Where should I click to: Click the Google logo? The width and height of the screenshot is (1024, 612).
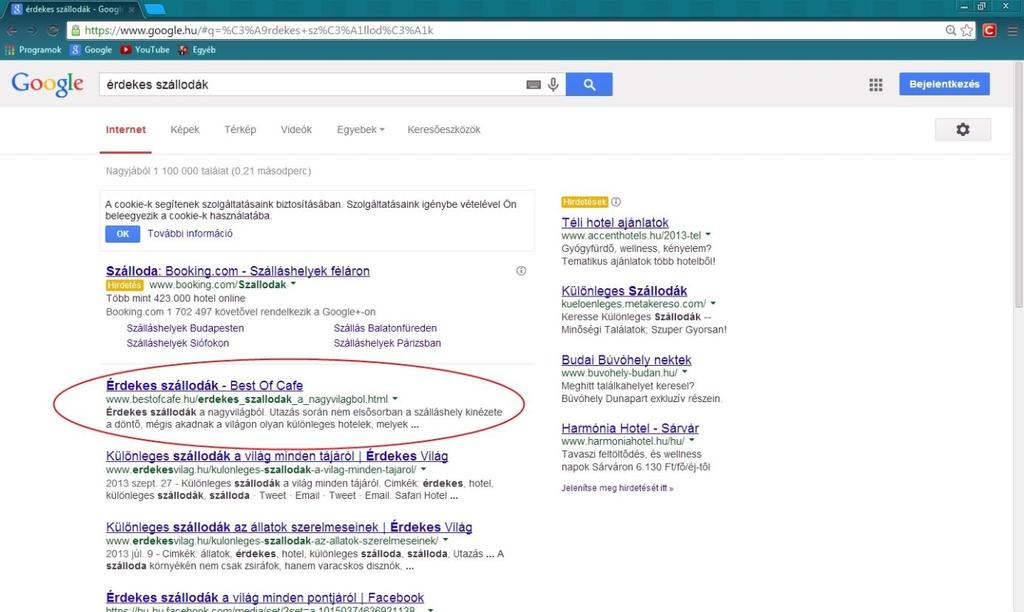48,84
